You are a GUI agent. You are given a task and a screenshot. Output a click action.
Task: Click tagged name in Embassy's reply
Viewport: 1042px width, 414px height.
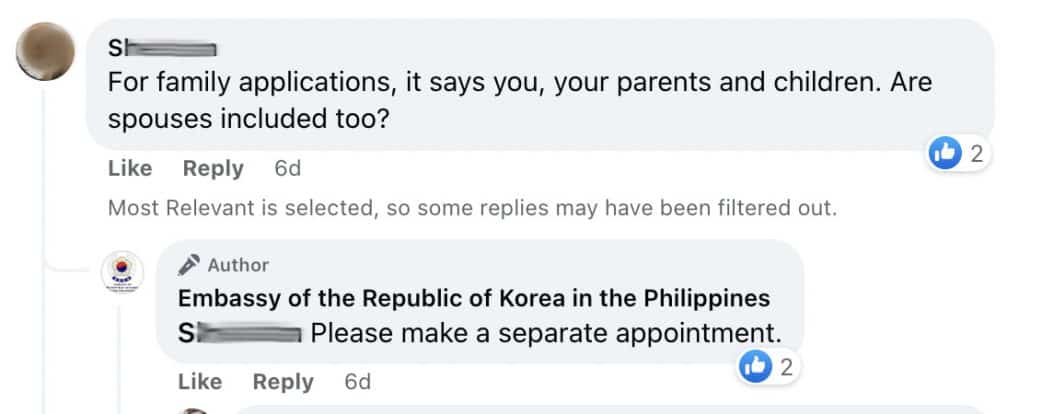(x=240, y=331)
